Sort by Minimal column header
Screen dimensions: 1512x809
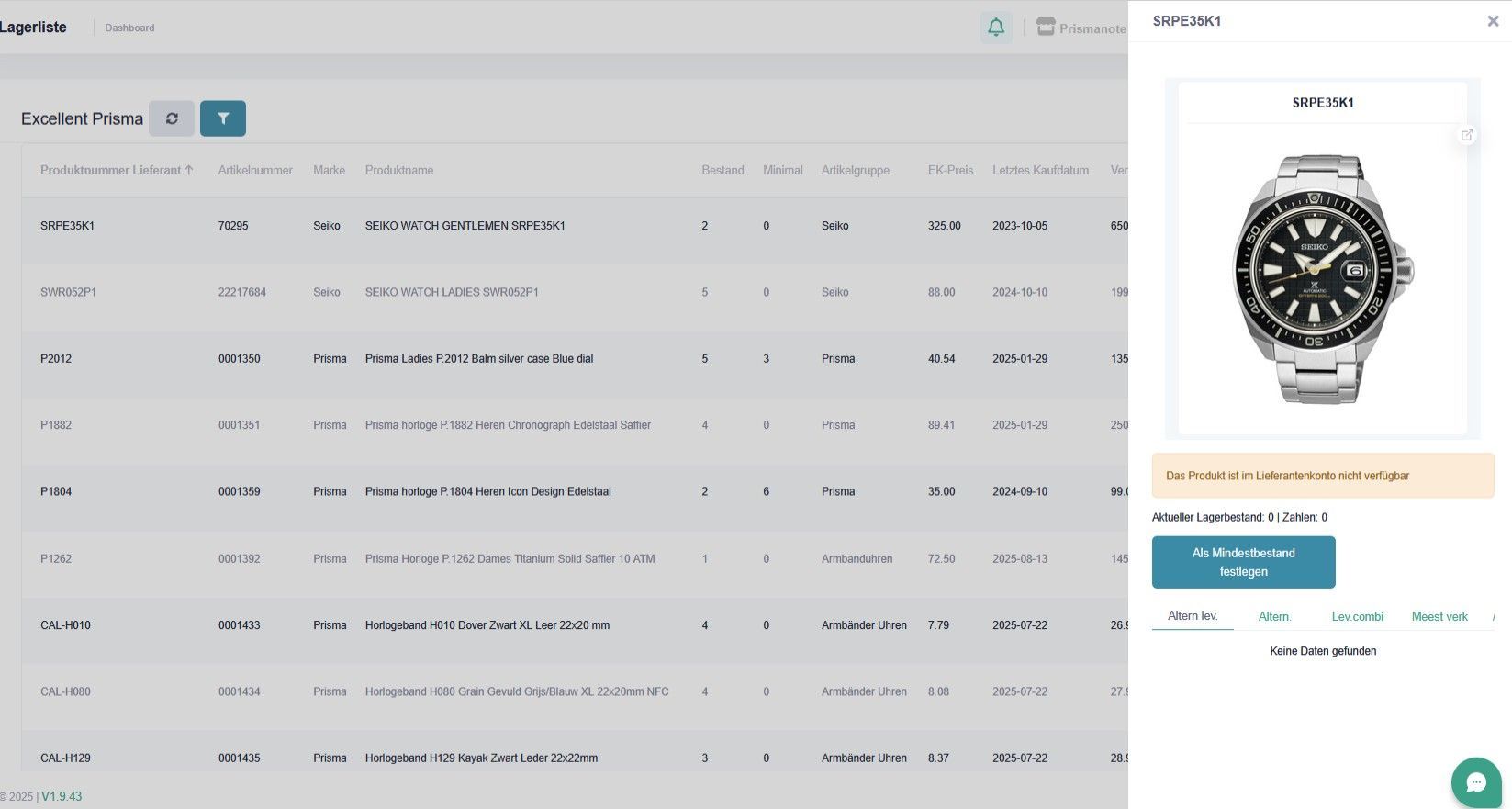click(x=783, y=170)
